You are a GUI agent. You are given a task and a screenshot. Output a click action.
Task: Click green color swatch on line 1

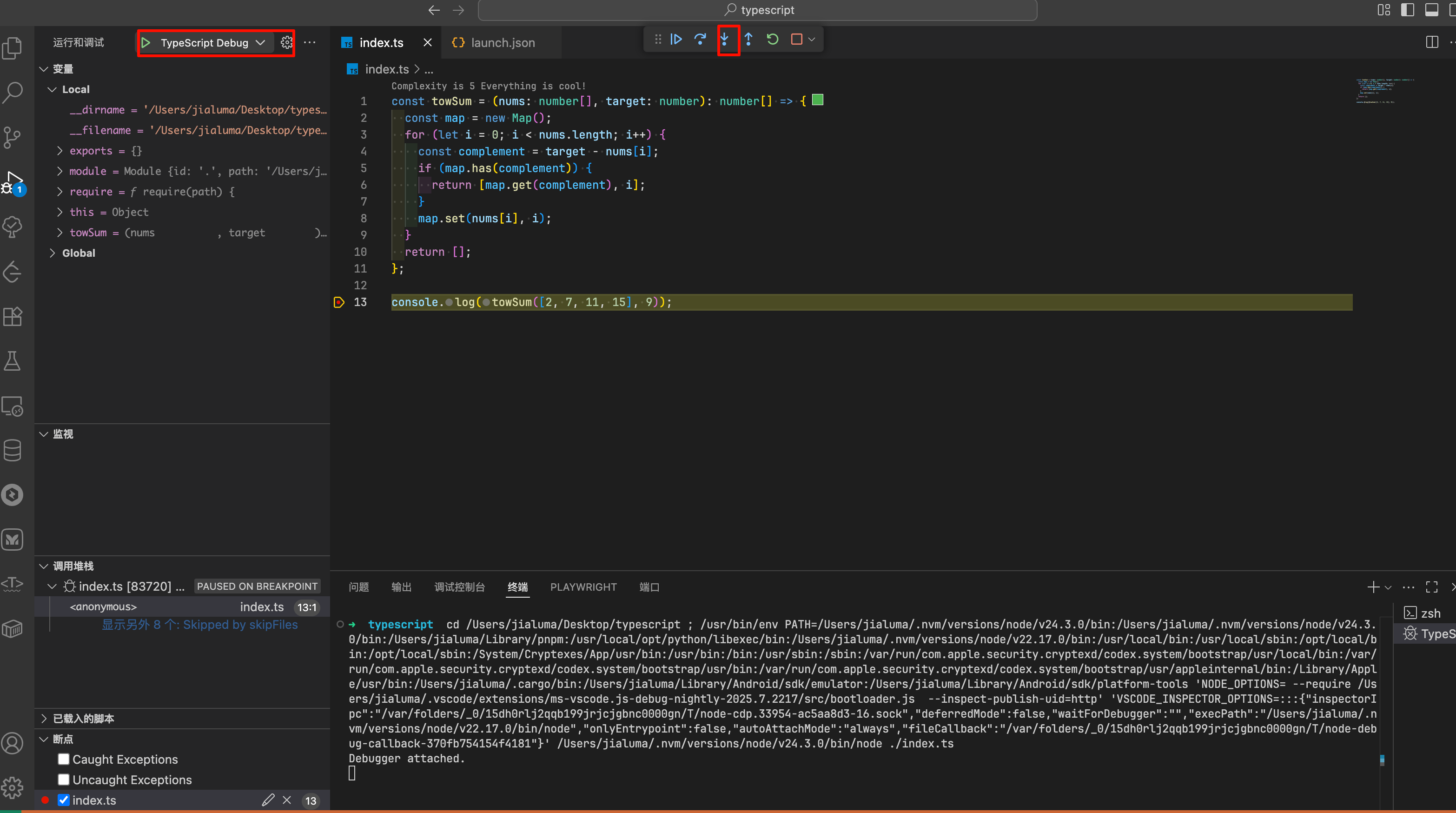[x=817, y=100]
